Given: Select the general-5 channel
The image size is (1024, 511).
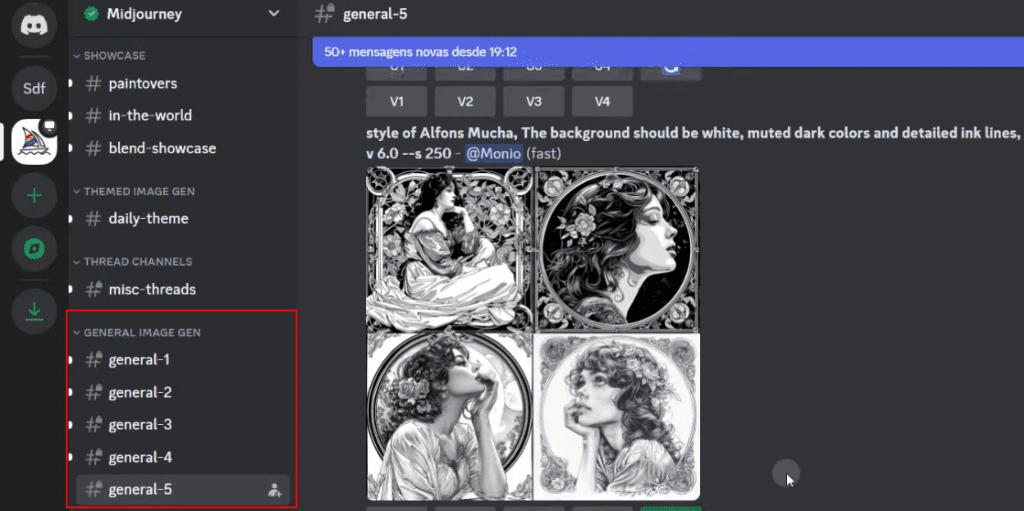Looking at the screenshot, I should click(x=182, y=489).
